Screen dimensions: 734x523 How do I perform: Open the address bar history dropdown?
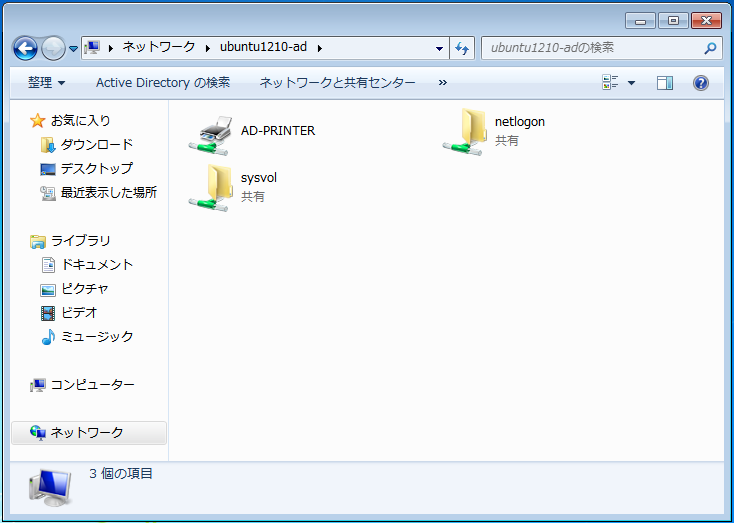439,48
